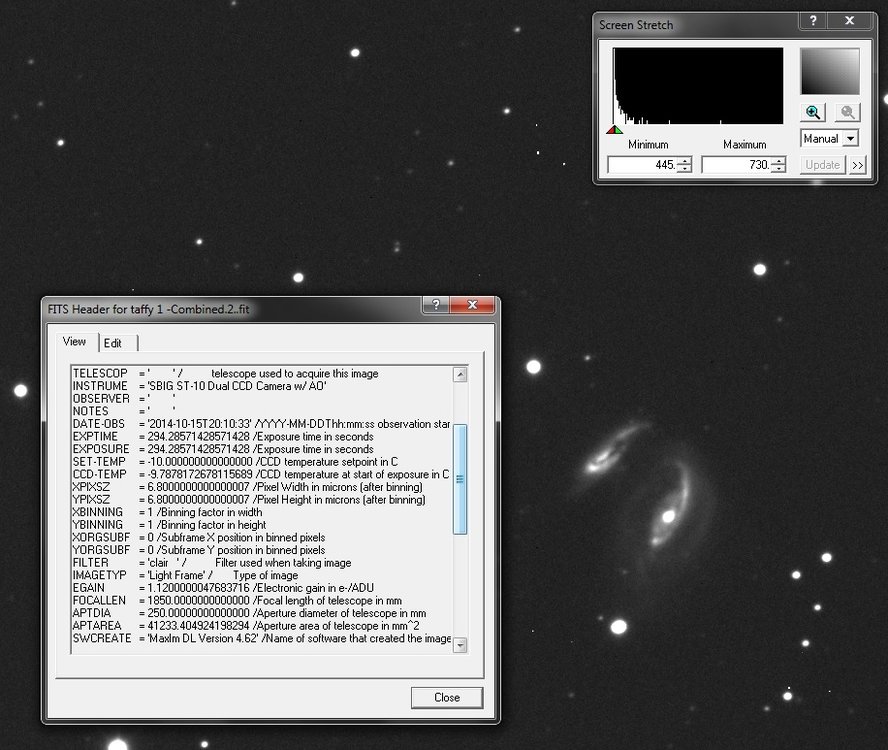
Task: Open the Manual stretch mode dropdown
Action: pos(830,139)
